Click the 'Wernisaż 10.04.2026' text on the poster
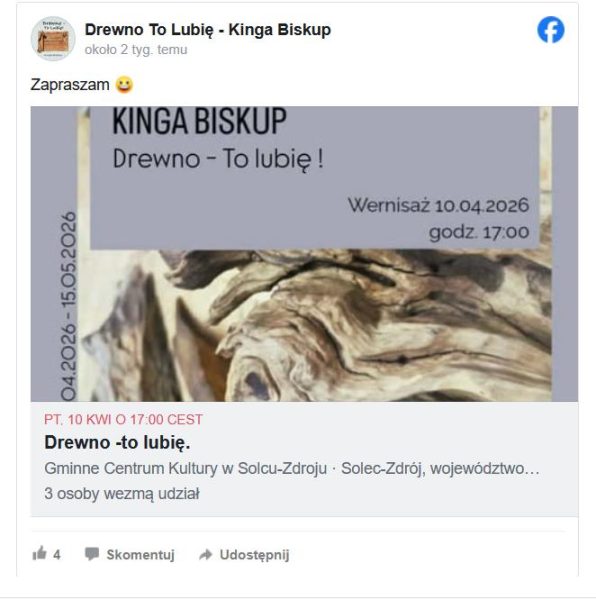This screenshot has width=596, height=600. coord(438,205)
